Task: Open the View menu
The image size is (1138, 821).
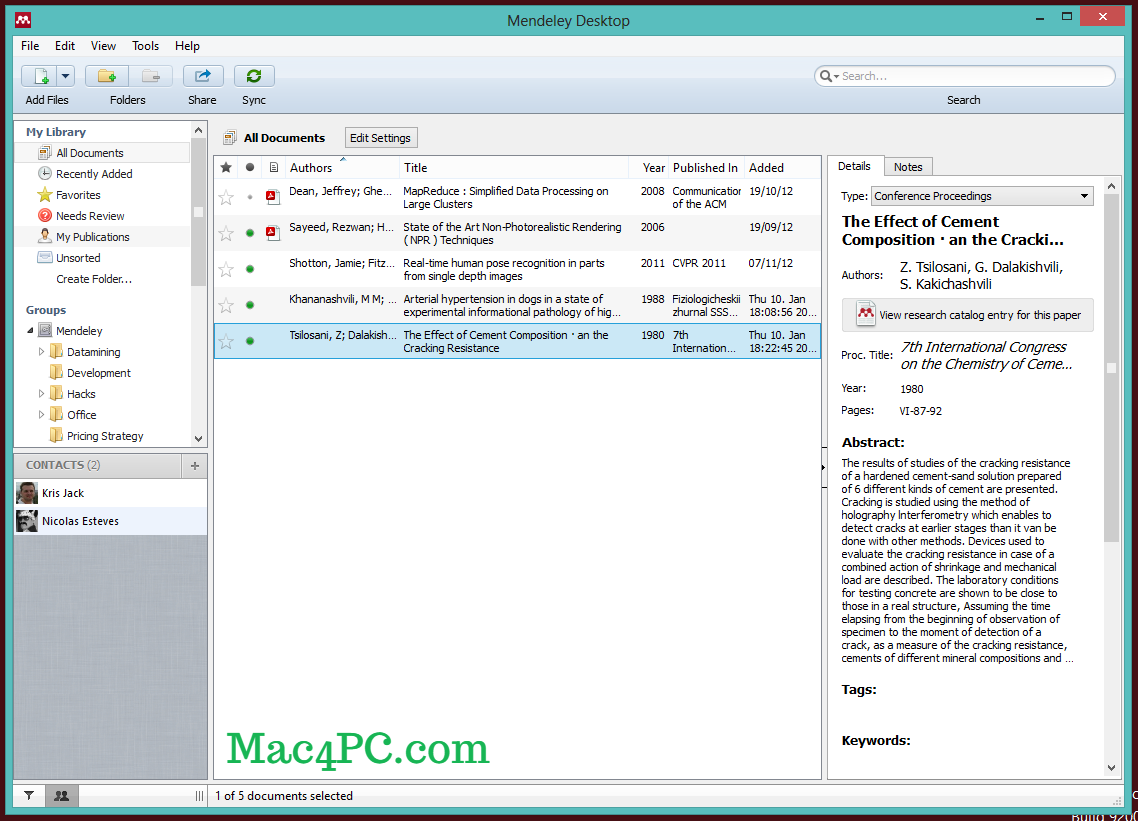Action: click(103, 46)
